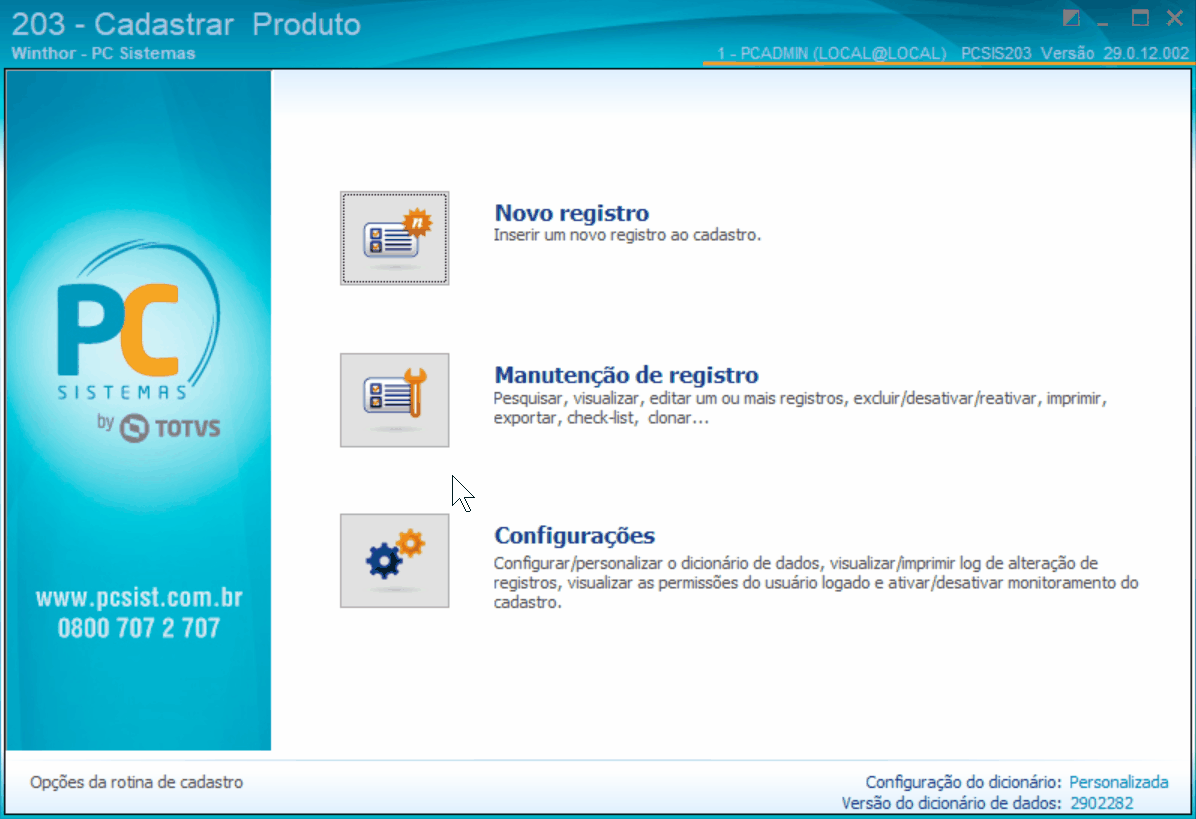Click the Manutenção de registro heading
The width and height of the screenshot is (1196, 819).
(x=626, y=374)
